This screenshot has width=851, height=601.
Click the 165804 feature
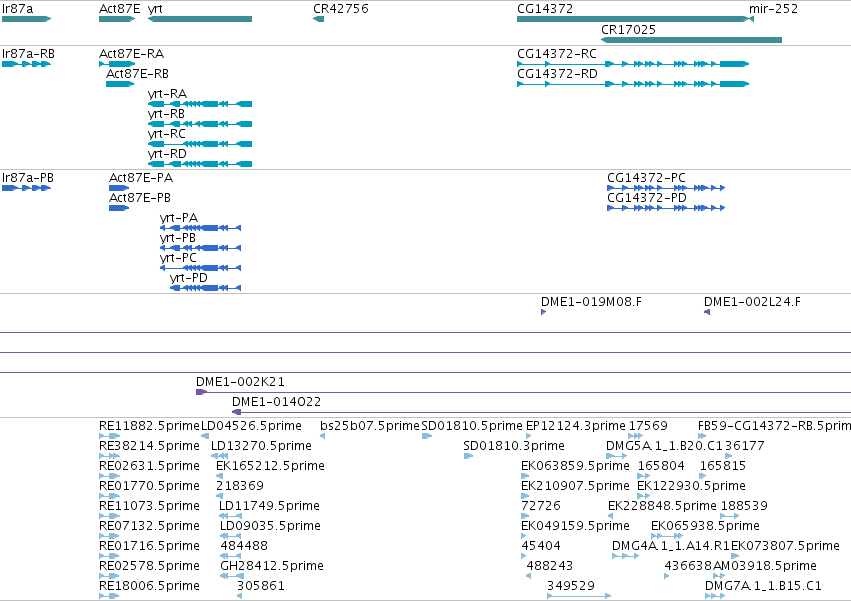[644, 476]
